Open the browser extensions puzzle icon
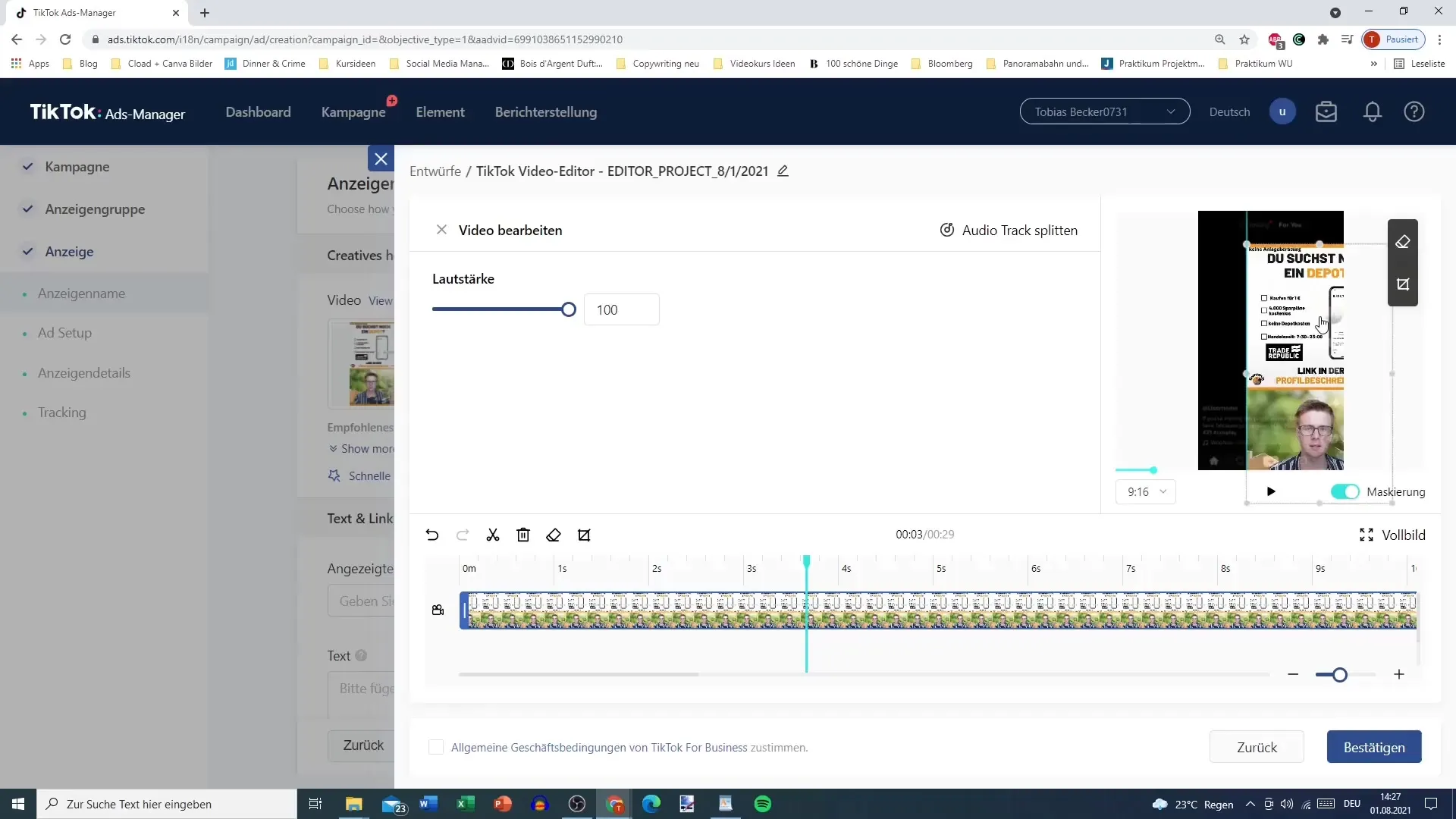 click(x=1323, y=39)
